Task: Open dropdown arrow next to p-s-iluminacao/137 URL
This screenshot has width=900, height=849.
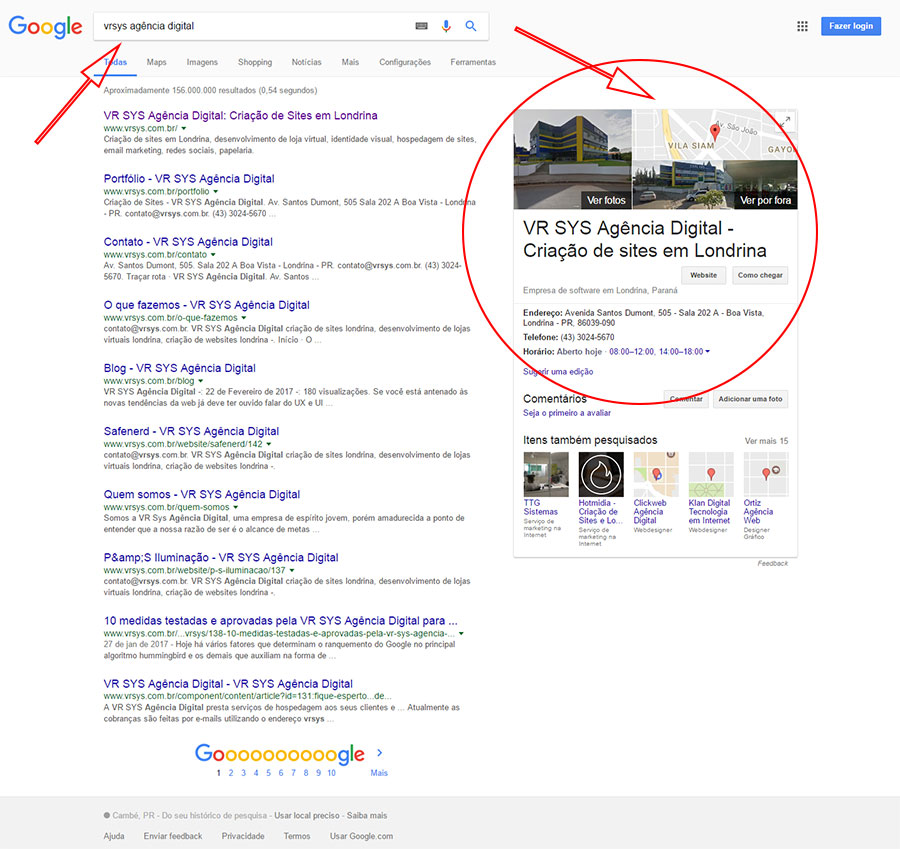Action: (292, 571)
